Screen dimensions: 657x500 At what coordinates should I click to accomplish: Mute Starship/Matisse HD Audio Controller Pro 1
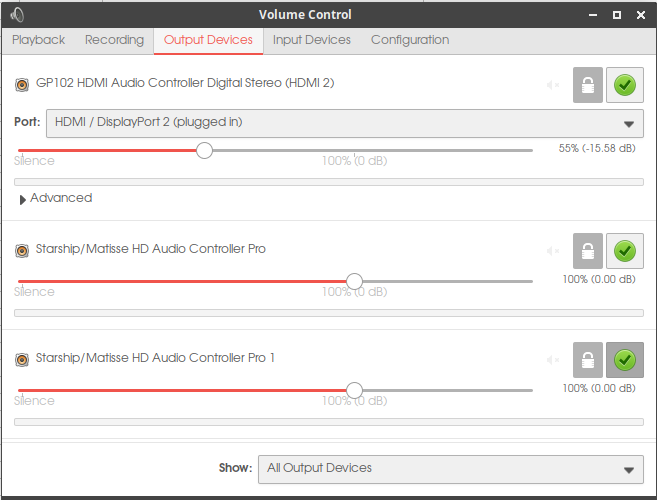coord(553,359)
